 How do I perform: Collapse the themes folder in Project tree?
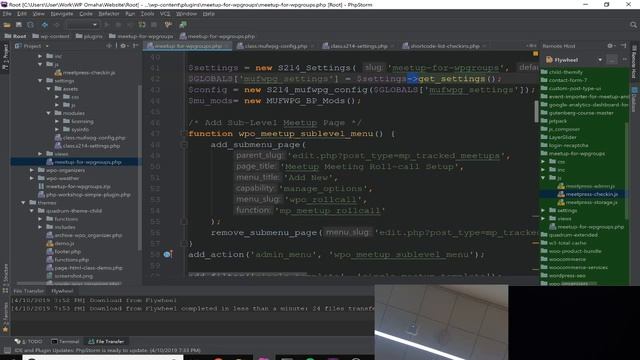(23, 203)
